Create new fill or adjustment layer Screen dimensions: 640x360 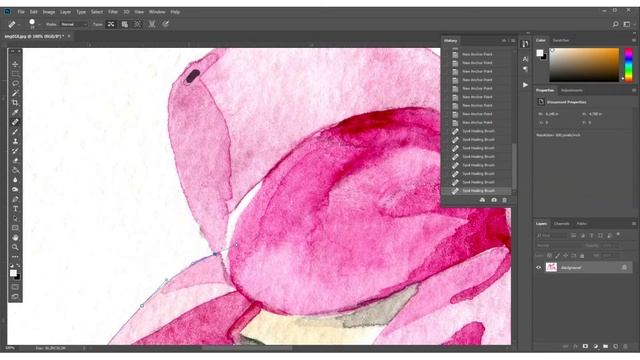coord(596,346)
